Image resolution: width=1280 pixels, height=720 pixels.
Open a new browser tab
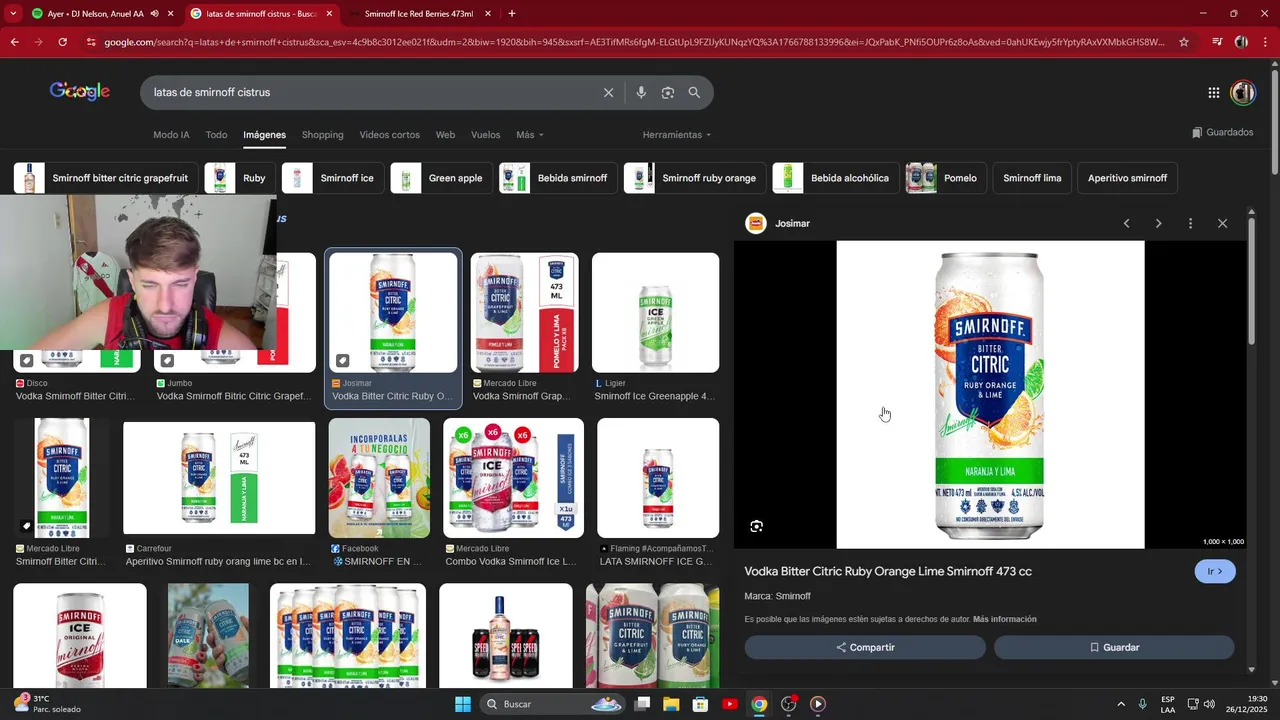tap(512, 14)
